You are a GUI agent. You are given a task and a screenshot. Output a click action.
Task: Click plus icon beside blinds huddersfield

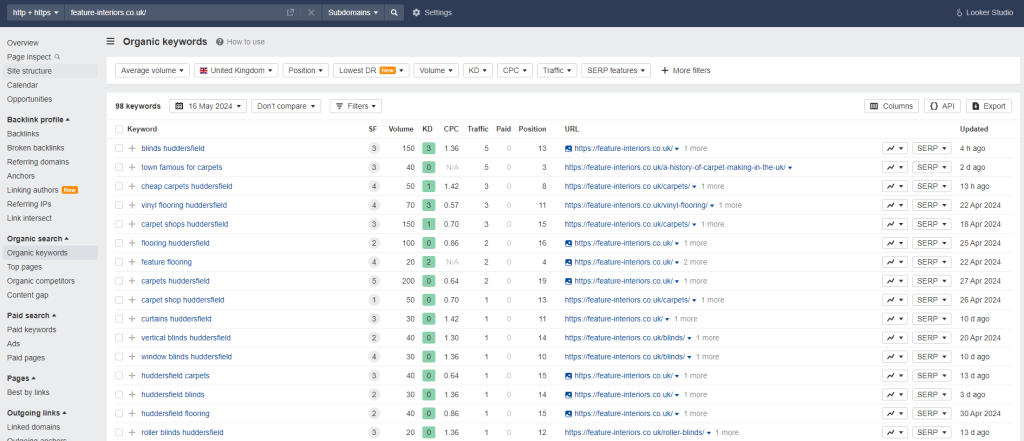coord(132,148)
